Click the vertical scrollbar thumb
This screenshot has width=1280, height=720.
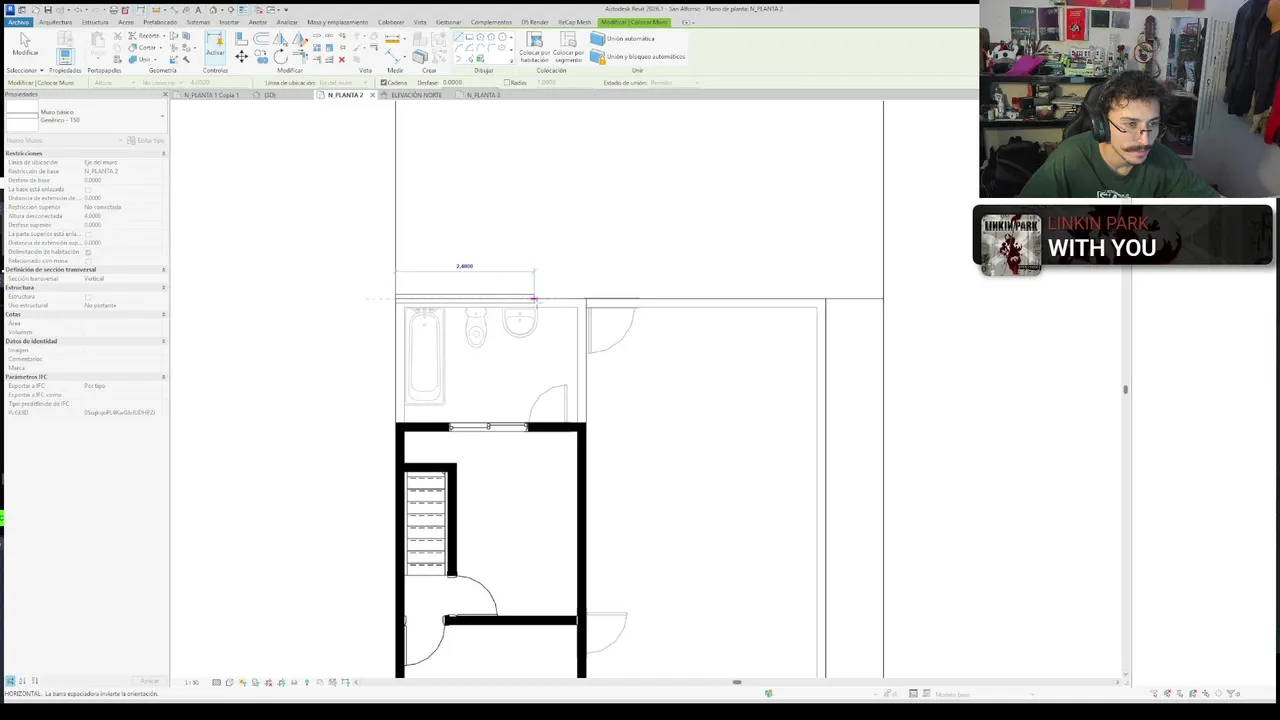pyautogui.click(x=1125, y=389)
